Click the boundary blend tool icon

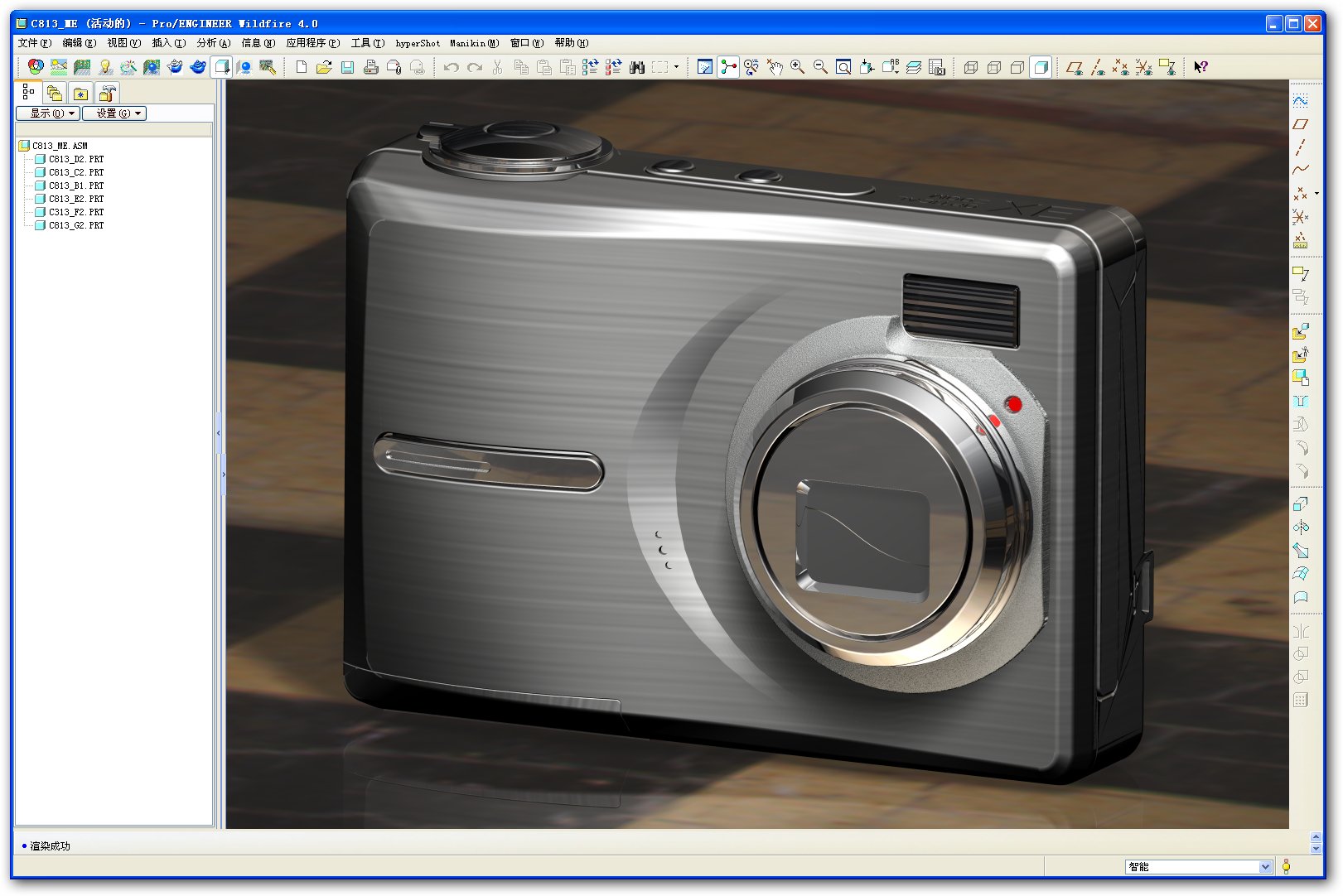1301,573
